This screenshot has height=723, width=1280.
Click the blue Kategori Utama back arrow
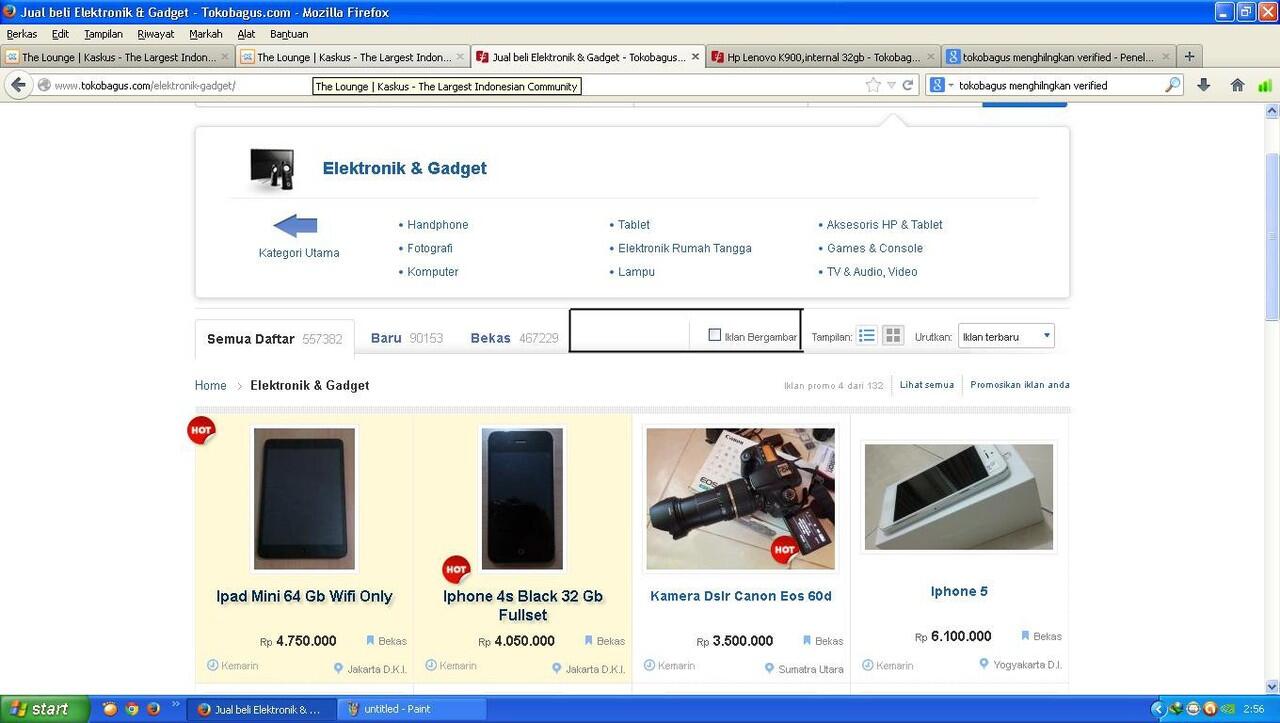pyautogui.click(x=295, y=226)
